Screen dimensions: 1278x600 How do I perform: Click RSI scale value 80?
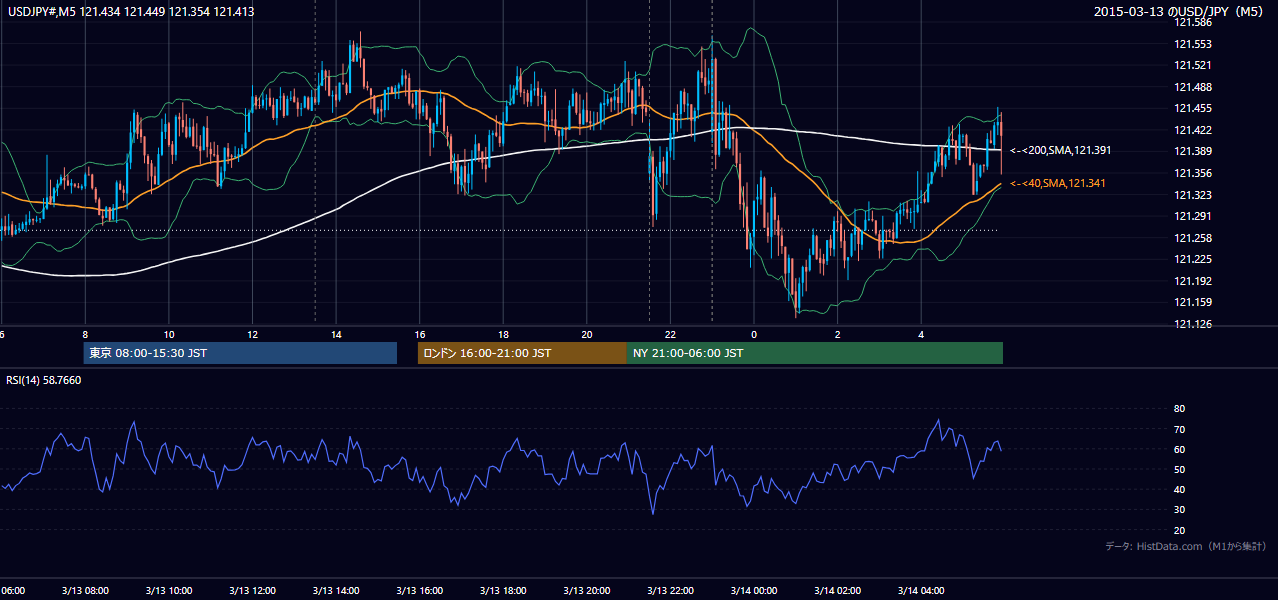pos(1179,409)
